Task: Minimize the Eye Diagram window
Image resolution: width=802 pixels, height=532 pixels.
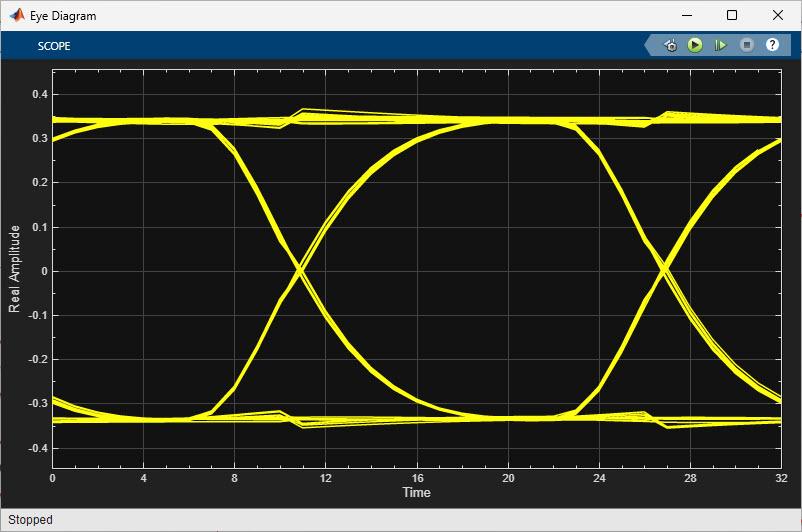Action: pos(687,15)
